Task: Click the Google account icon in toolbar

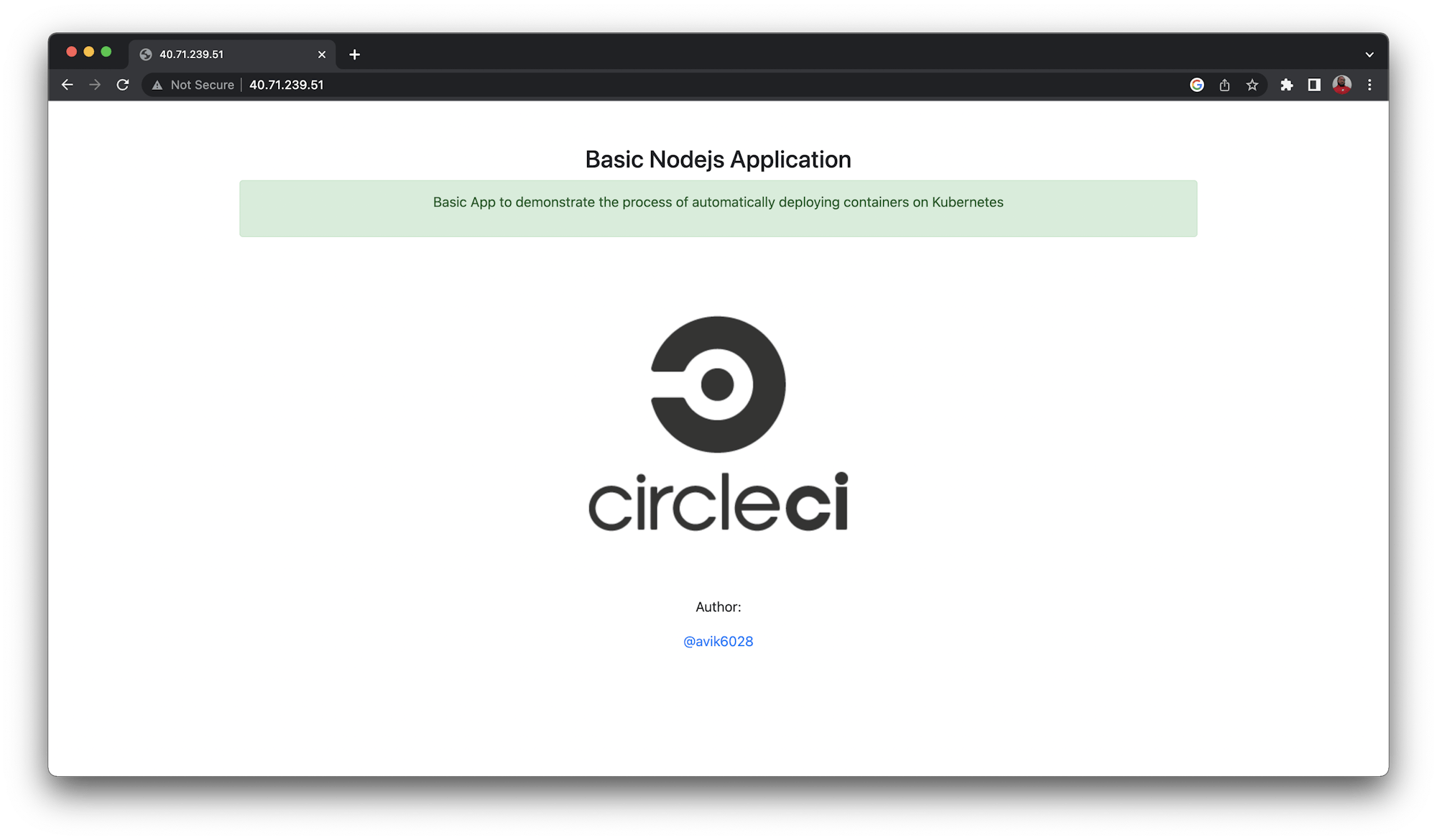Action: pos(1196,85)
